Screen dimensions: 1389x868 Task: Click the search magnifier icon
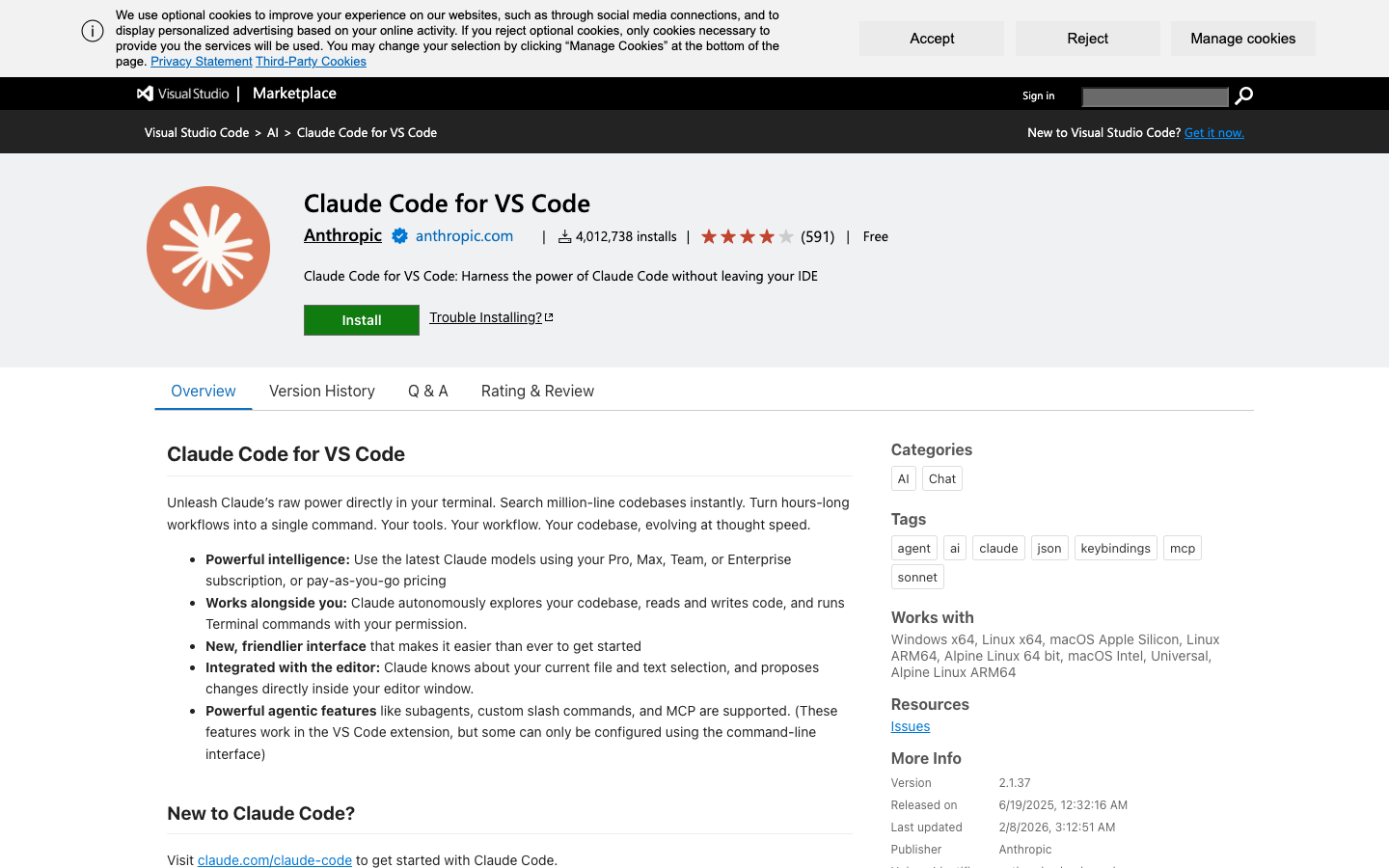tap(1243, 95)
